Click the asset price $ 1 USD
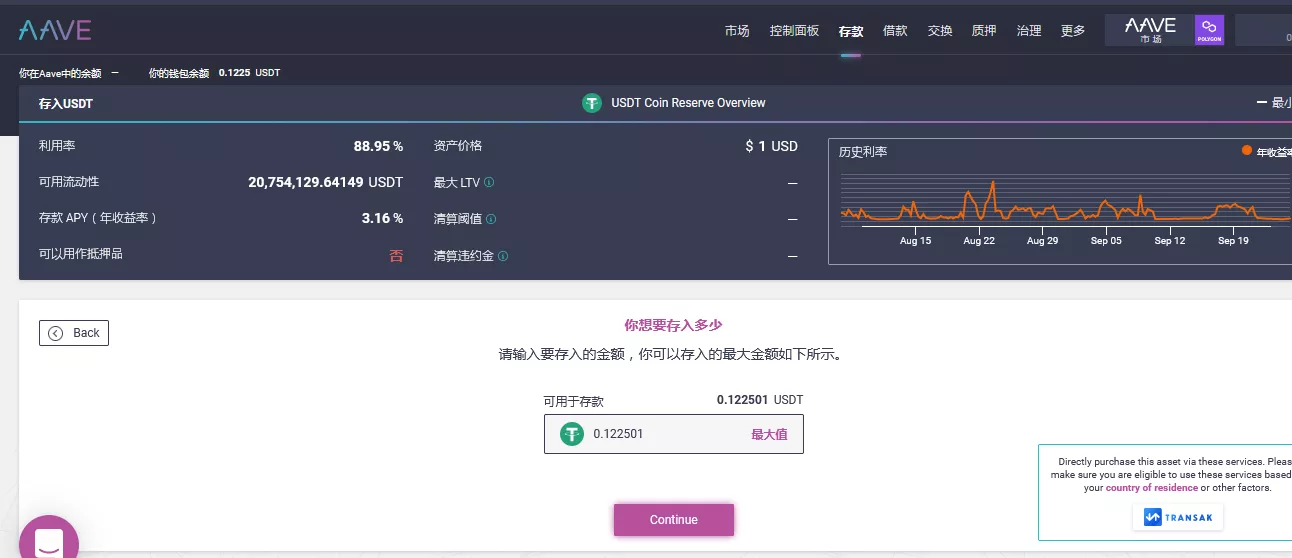This screenshot has height=558, width=1292. pyautogui.click(x=772, y=146)
